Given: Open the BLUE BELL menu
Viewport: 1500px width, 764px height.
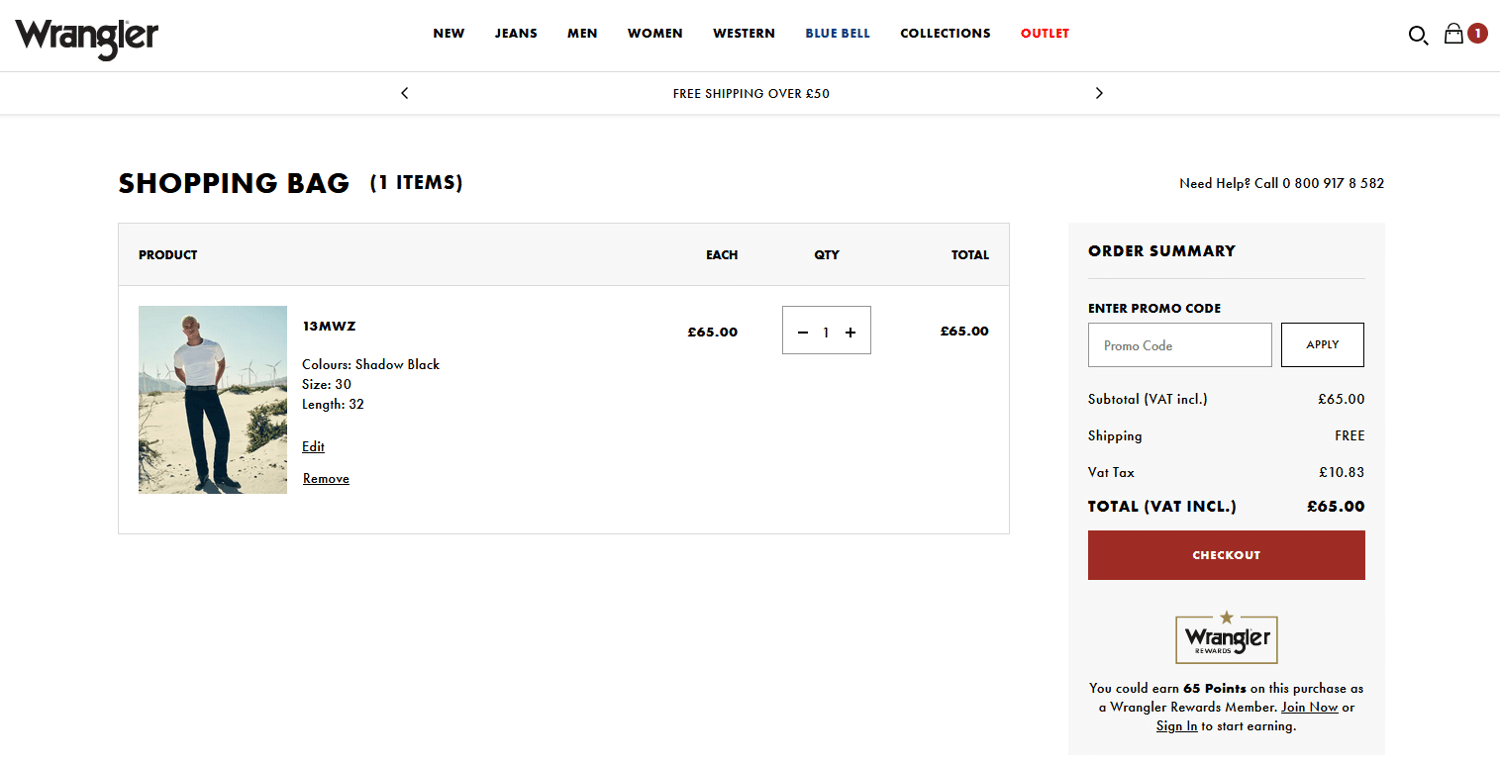Looking at the screenshot, I should point(838,33).
